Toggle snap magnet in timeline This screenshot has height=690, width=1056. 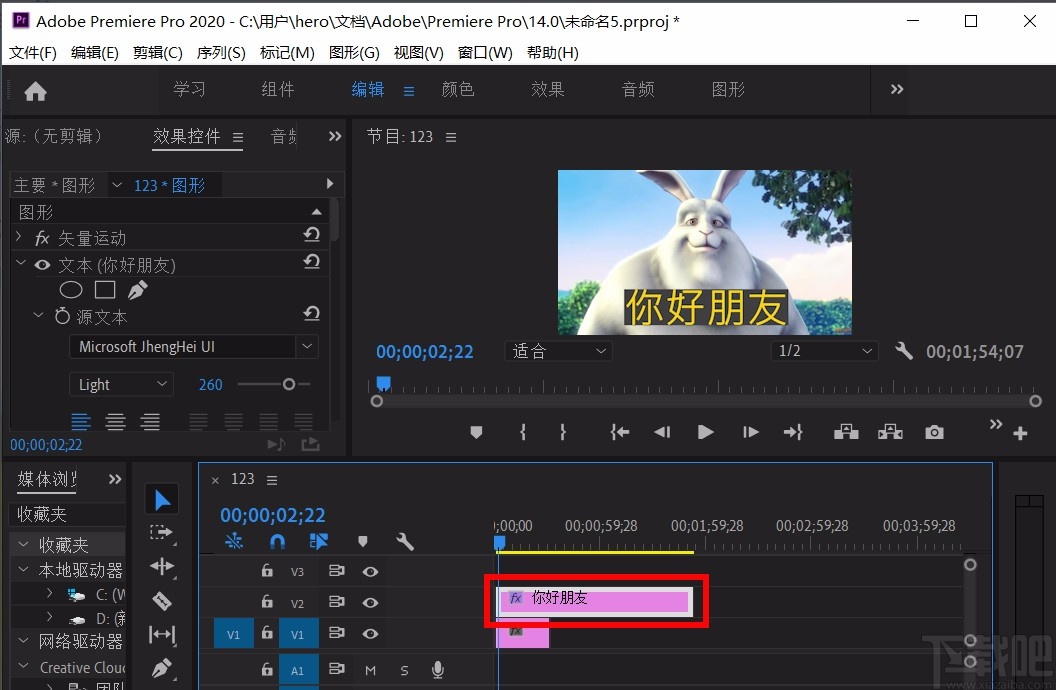[277, 541]
